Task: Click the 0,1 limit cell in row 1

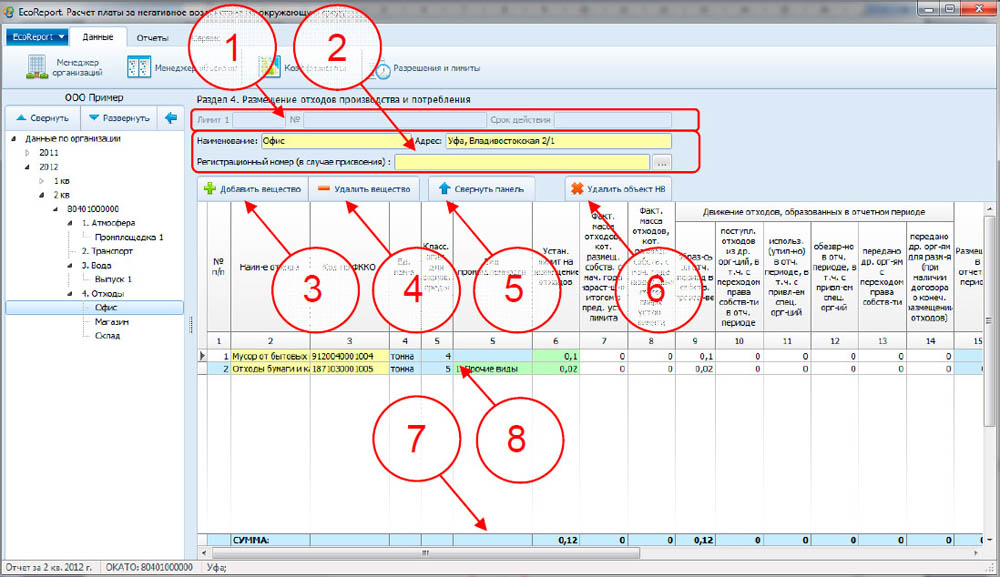Action: point(555,356)
